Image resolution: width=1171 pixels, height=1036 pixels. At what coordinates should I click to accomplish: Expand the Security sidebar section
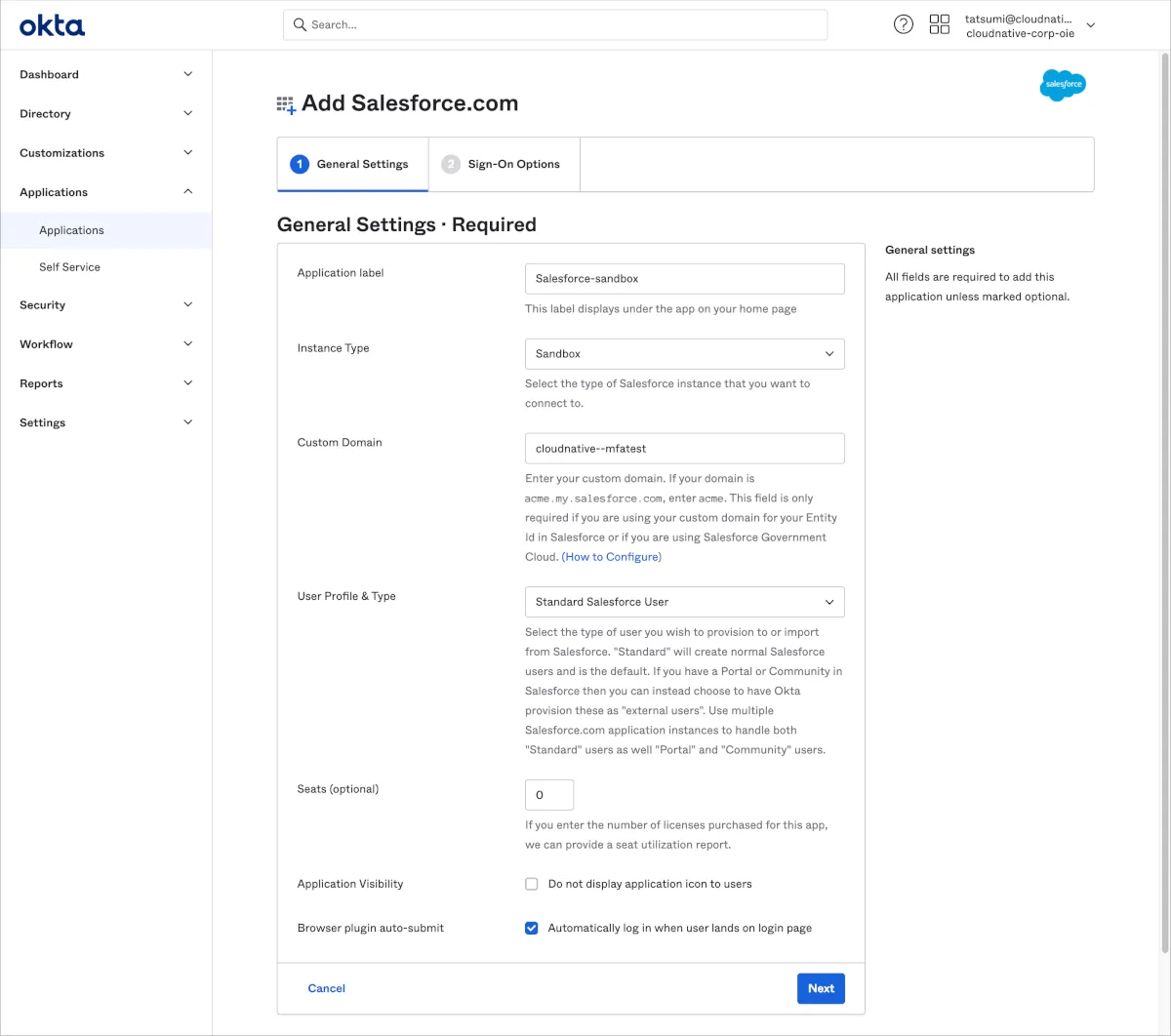click(x=105, y=305)
